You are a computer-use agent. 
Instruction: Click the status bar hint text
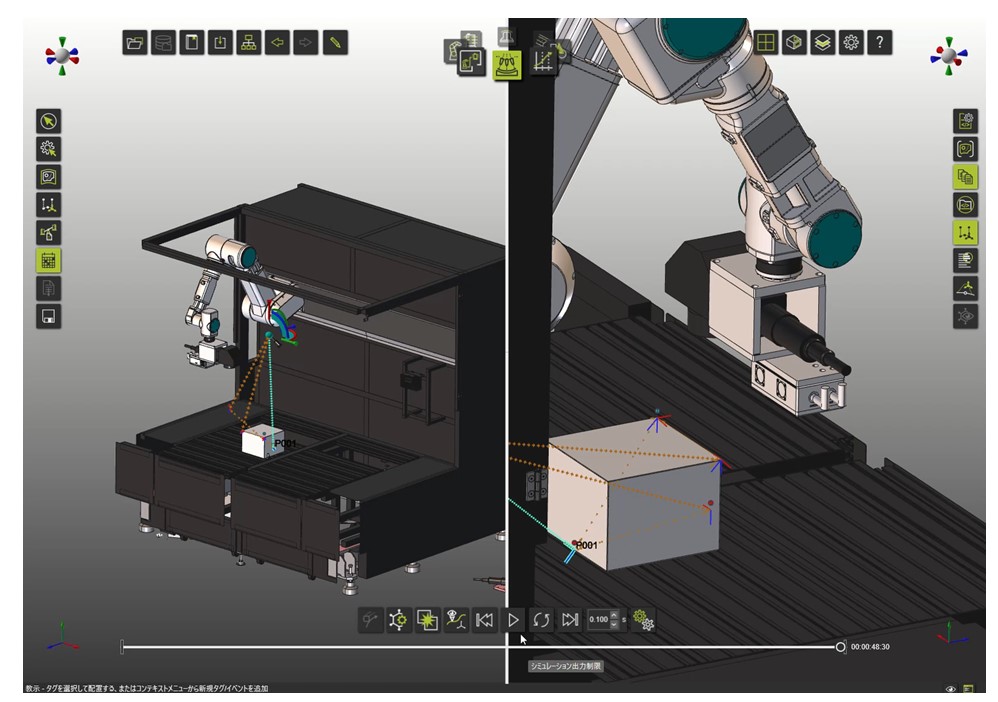(x=147, y=688)
